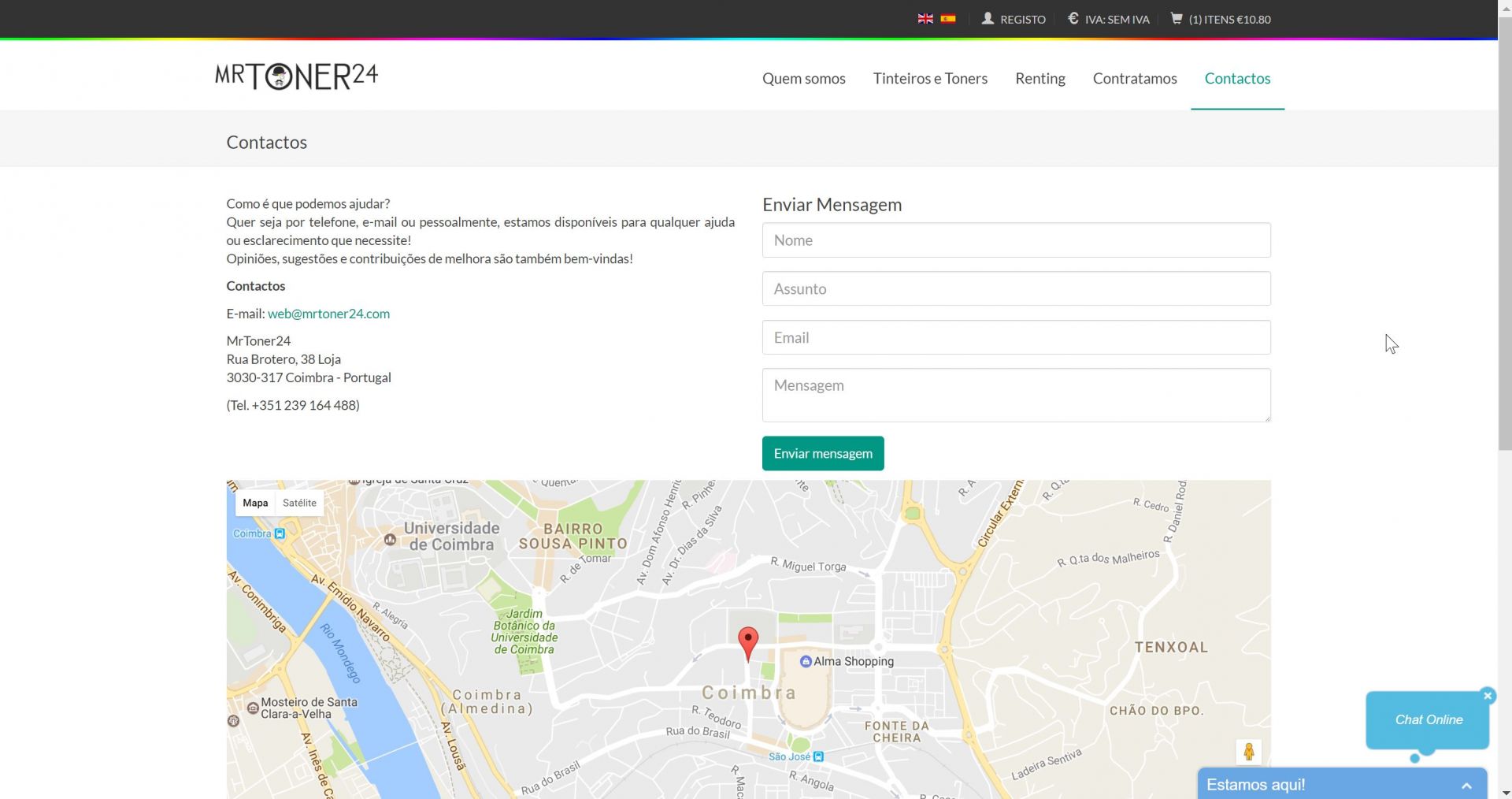The width and height of the screenshot is (1512, 799).
Task: Open the shopping cart with 1 item
Action: tap(1221, 19)
